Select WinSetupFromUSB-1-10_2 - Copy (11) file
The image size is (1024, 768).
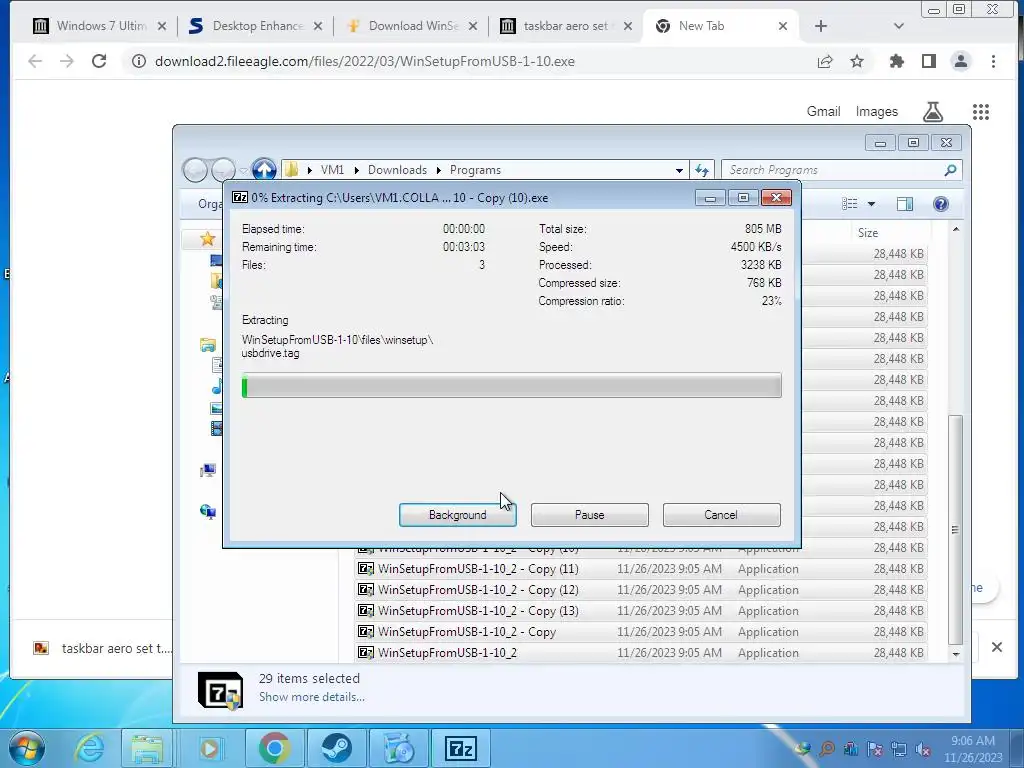[641, 569]
